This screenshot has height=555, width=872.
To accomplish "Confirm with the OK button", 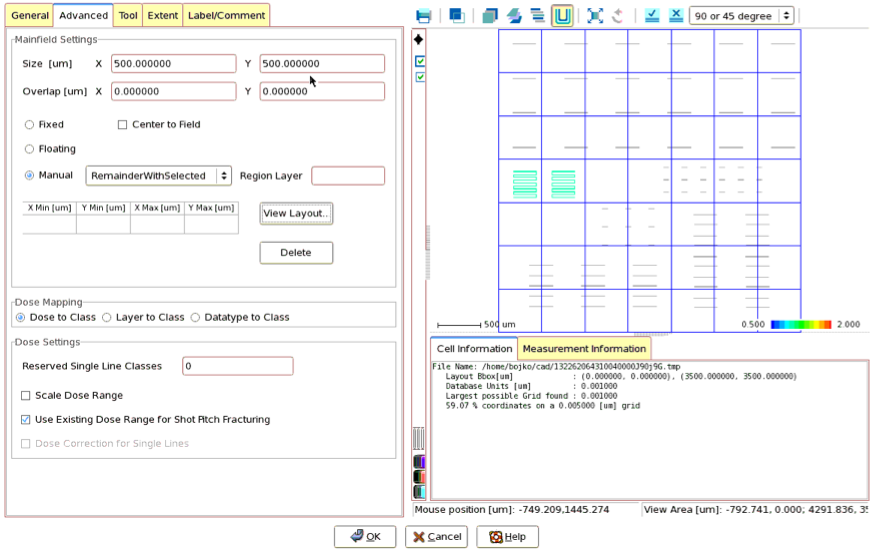I will (365, 537).
